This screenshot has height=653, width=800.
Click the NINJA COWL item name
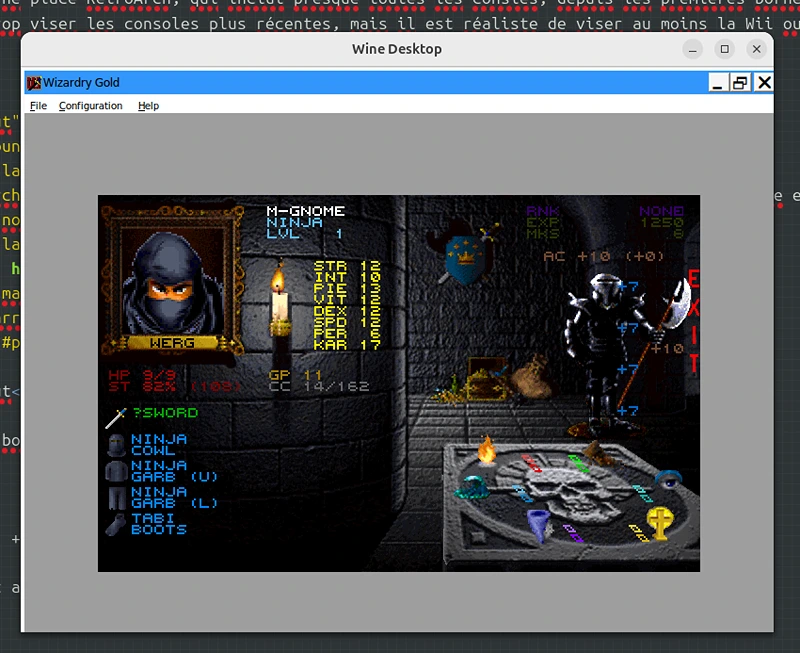click(x=159, y=445)
